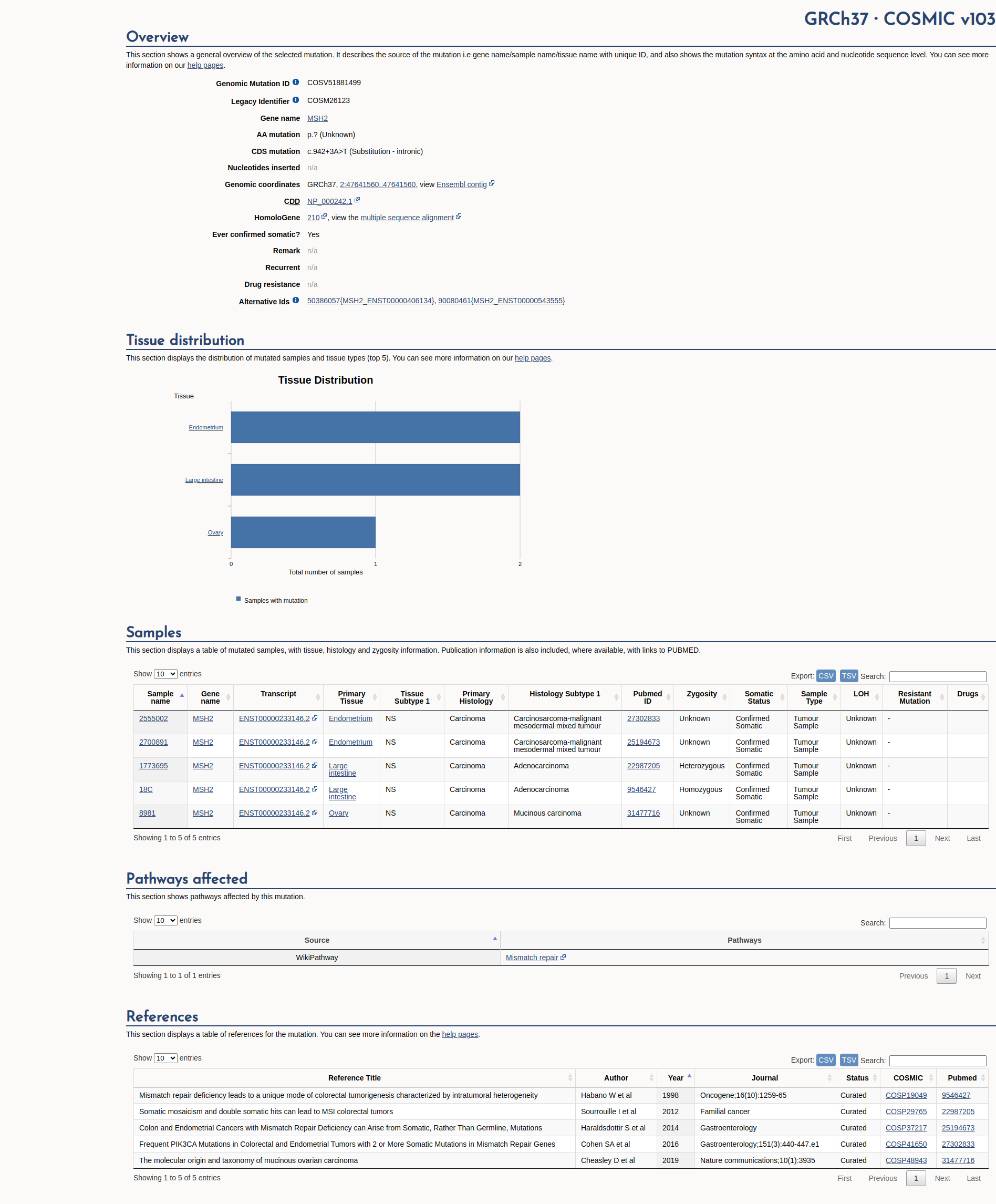Export References table as TSV
The width and height of the screenshot is (996, 1204).
[x=849, y=1060]
